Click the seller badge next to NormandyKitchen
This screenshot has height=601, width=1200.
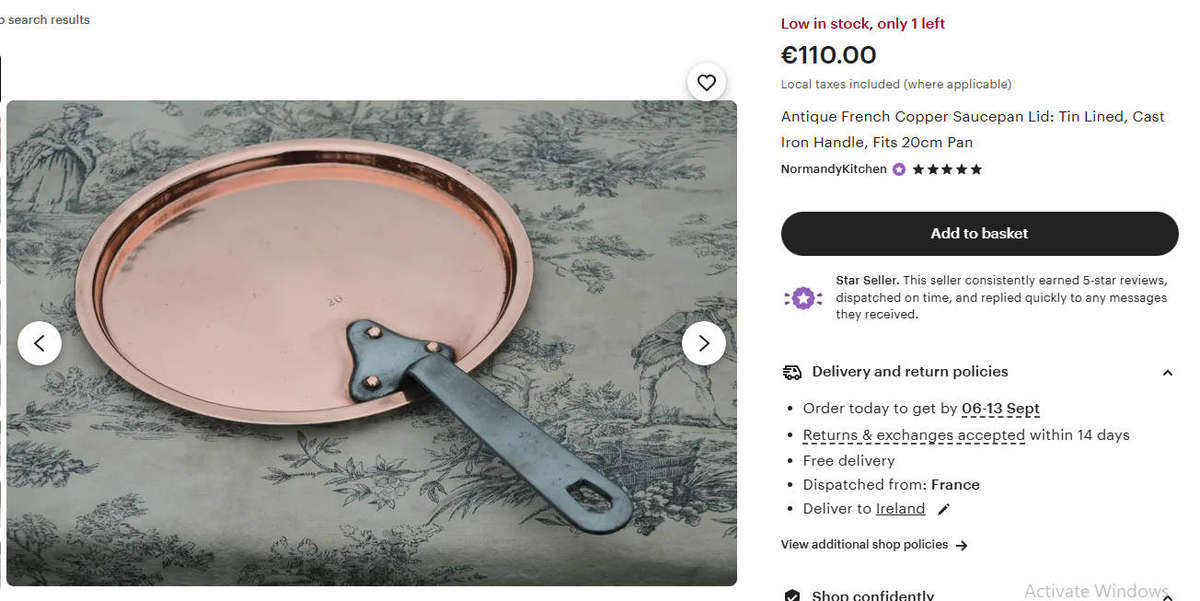pos(898,169)
